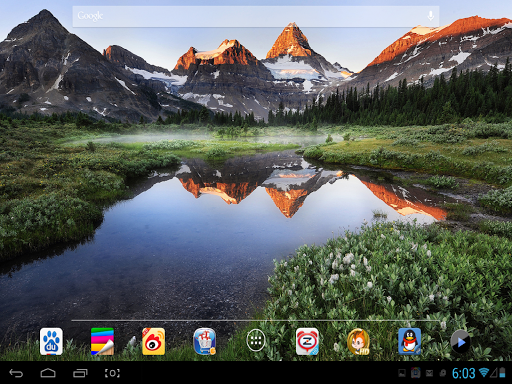This screenshot has height=384, width=512.
Task: Open the UC Browser HD squirrel app
Action: tap(358, 342)
